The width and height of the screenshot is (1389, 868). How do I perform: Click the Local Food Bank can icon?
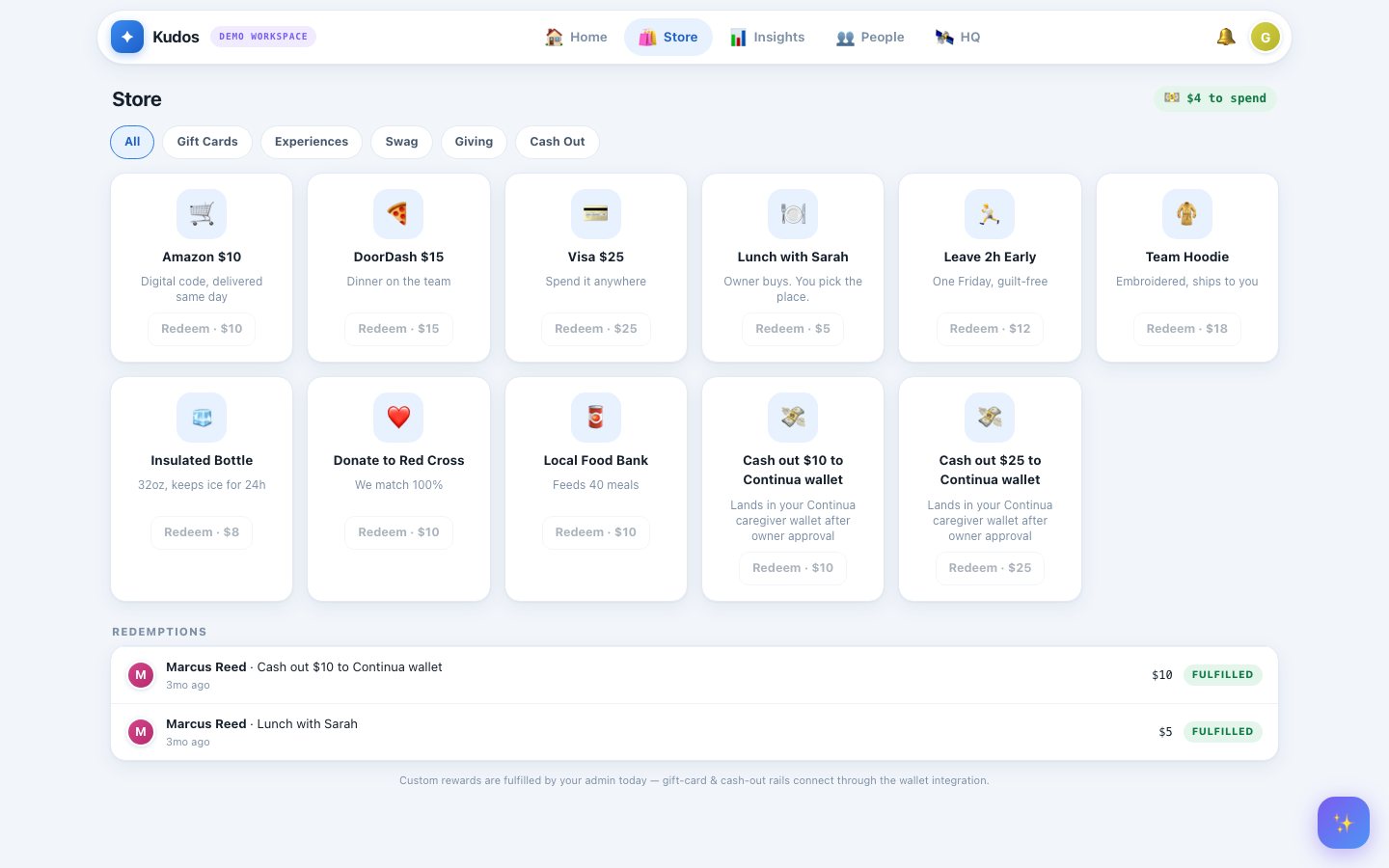596,418
